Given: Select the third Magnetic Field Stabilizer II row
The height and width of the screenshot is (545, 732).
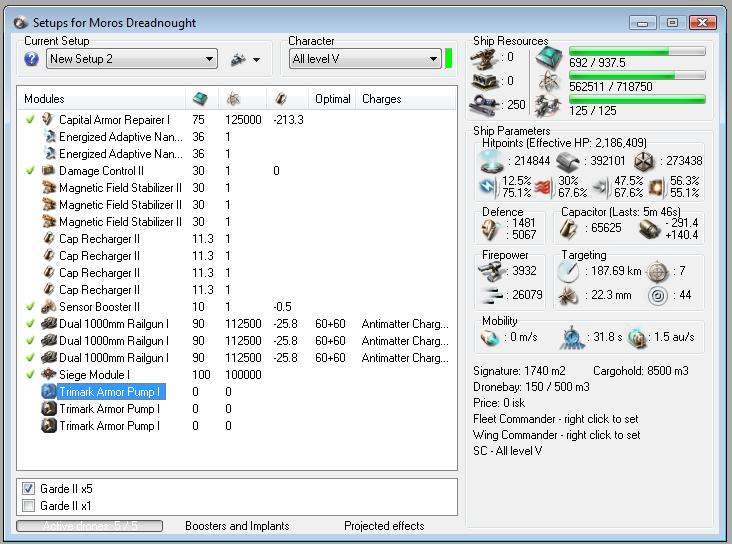Looking at the screenshot, I should pyautogui.click(x=237, y=221).
